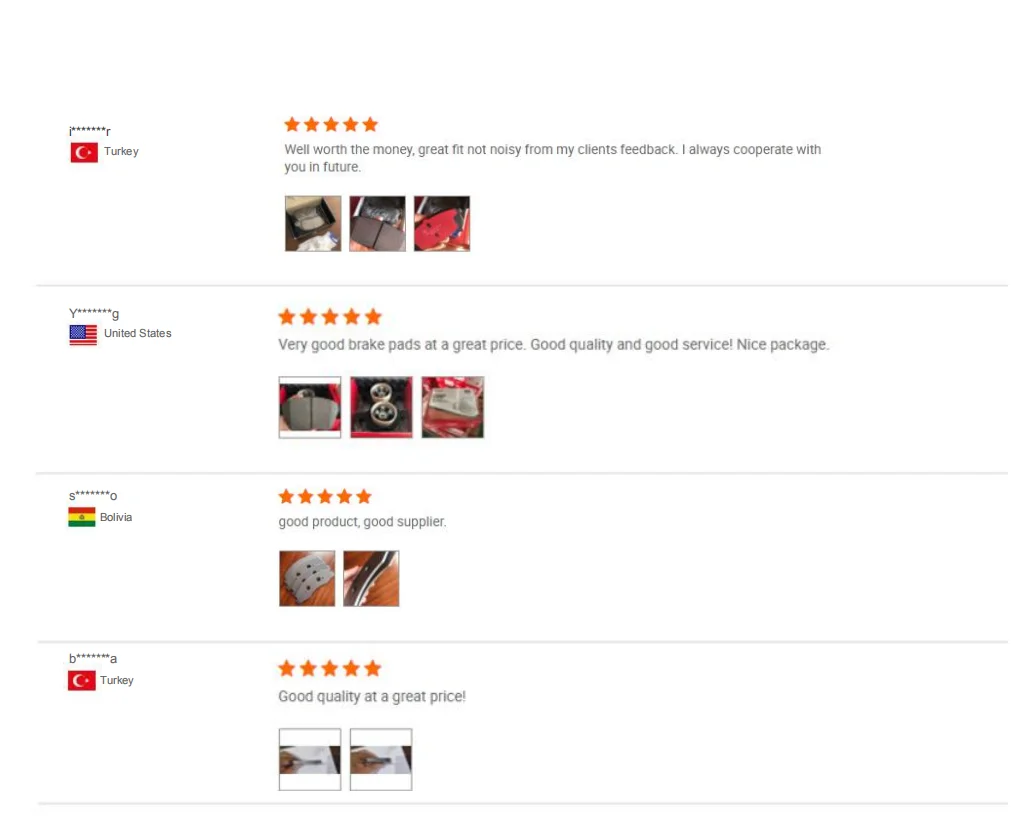Open first photo in the i*******r review
Screen dimensions: 1019x831
[313, 224]
